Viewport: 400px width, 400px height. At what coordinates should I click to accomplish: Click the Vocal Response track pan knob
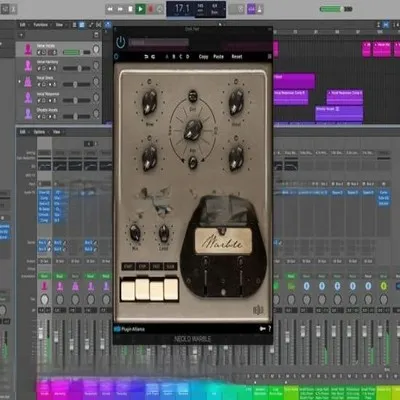[x=96, y=97]
